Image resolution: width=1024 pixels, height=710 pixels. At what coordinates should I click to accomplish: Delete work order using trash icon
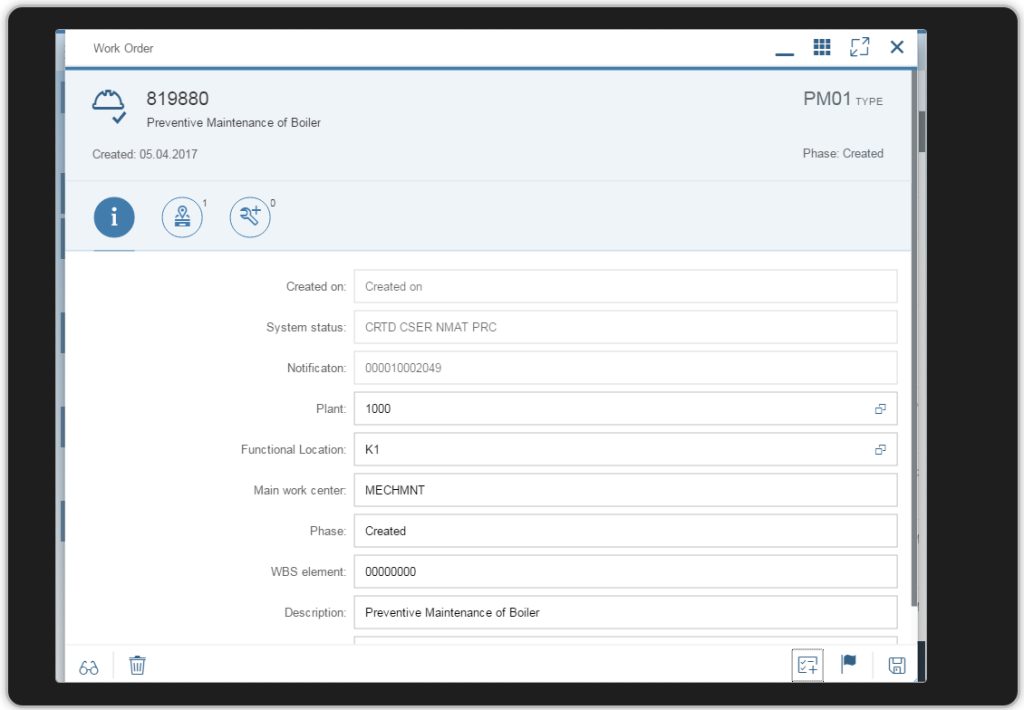137,666
